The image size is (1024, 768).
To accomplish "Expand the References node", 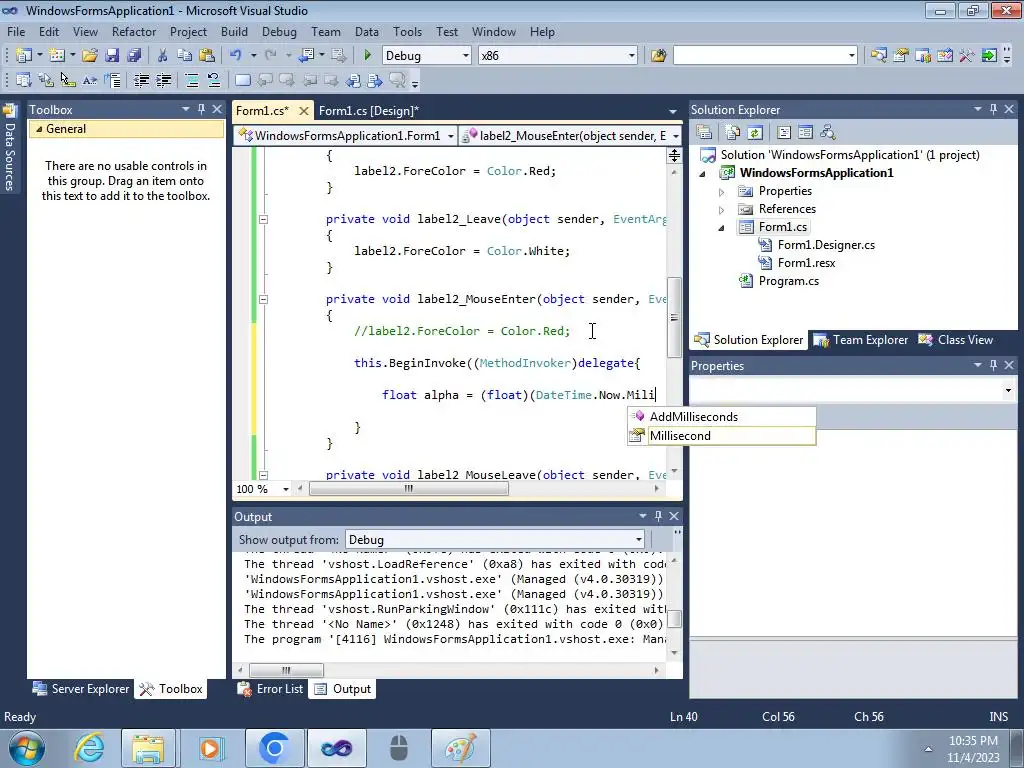I will (722, 210).
